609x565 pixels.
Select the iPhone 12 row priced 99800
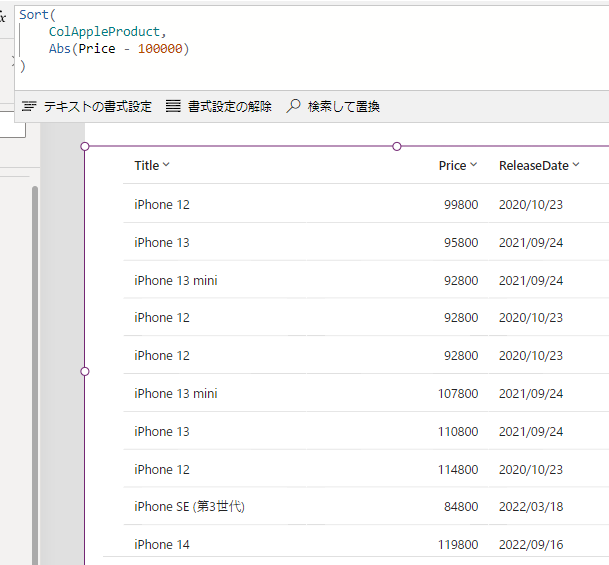point(366,204)
